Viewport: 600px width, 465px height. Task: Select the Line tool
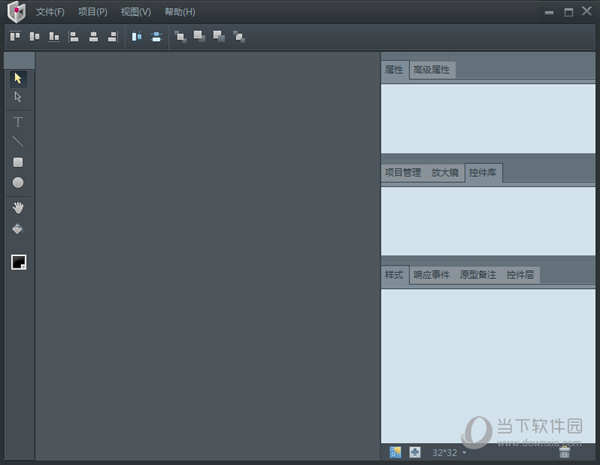pyautogui.click(x=18, y=142)
